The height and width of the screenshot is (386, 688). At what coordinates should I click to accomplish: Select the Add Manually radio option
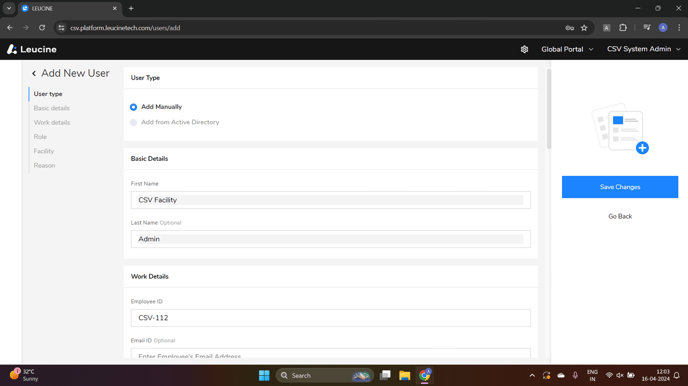click(x=133, y=107)
